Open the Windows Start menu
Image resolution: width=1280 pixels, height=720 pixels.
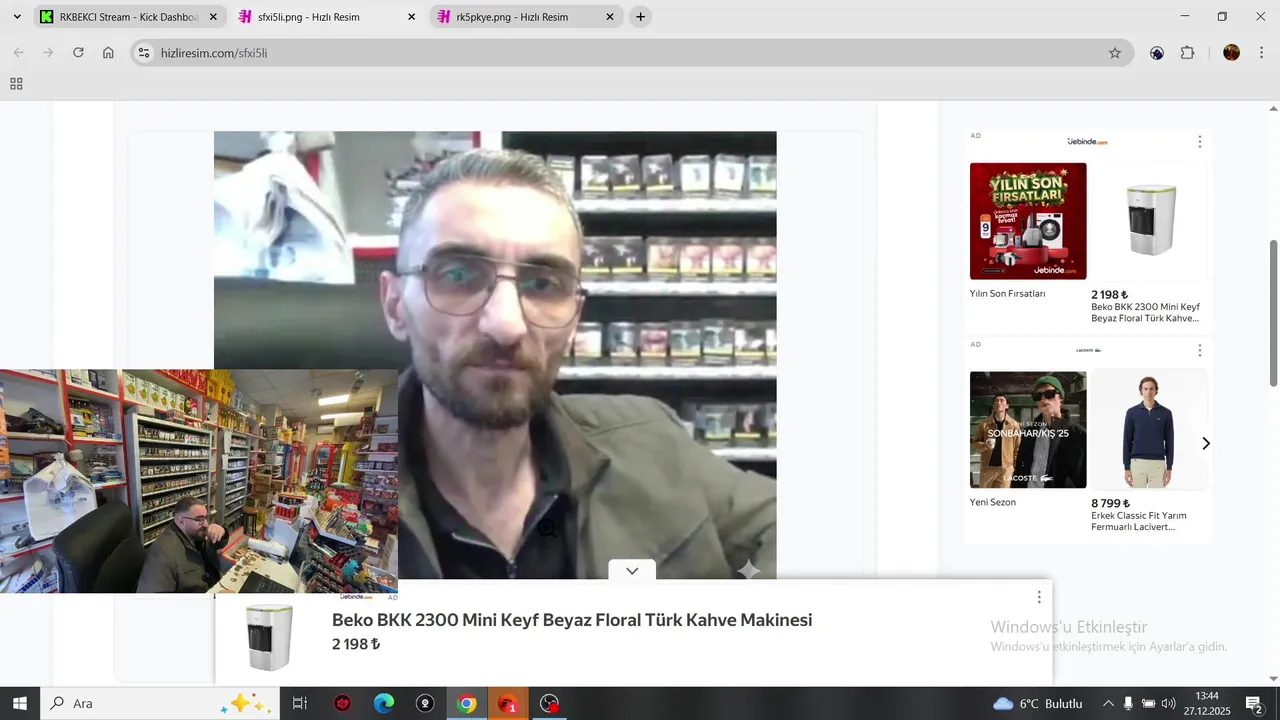(19, 703)
